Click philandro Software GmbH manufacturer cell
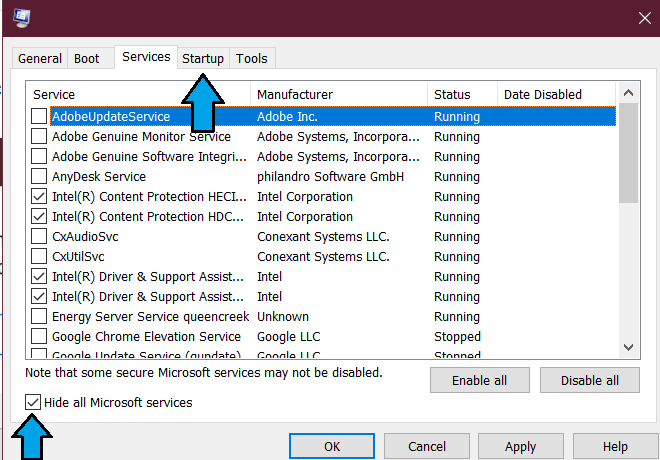The image size is (660, 460). tap(330, 177)
